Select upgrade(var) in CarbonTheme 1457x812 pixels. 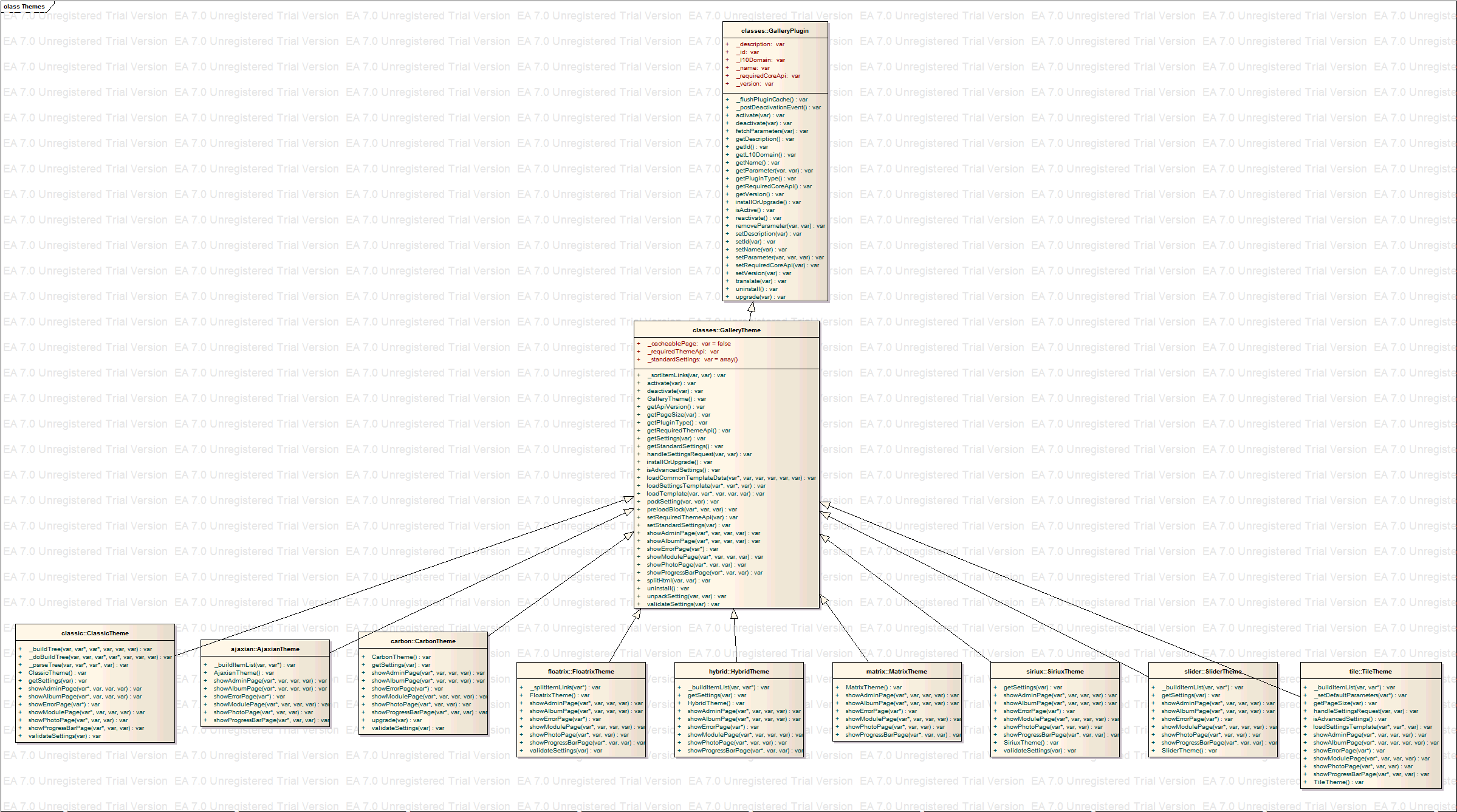click(x=396, y=720)
